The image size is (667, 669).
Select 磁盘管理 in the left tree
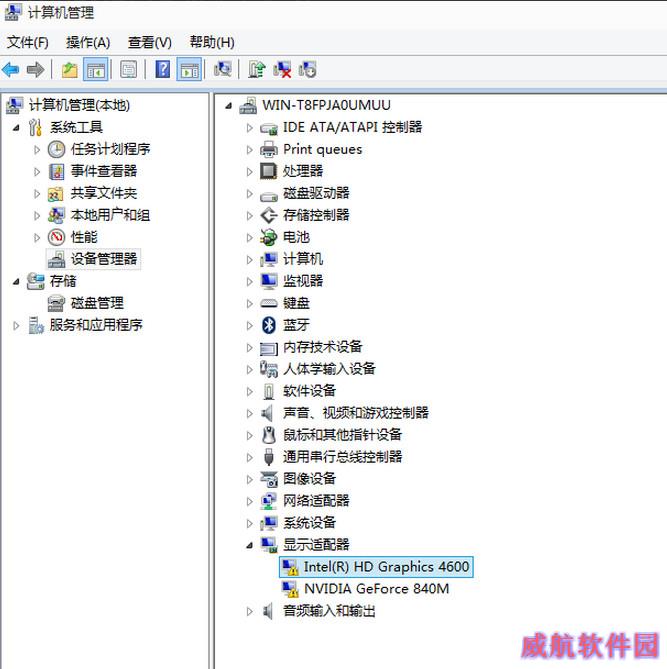point(97,303)
